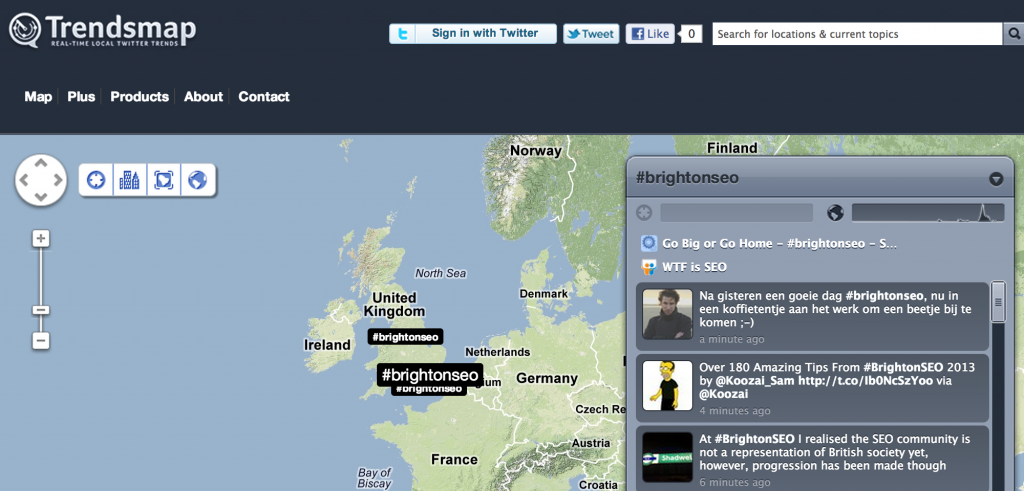This screenshot has height=491, width=1024.
Task: Click the my-location target icon in map toolbar
Action: [x=96, y=180]
